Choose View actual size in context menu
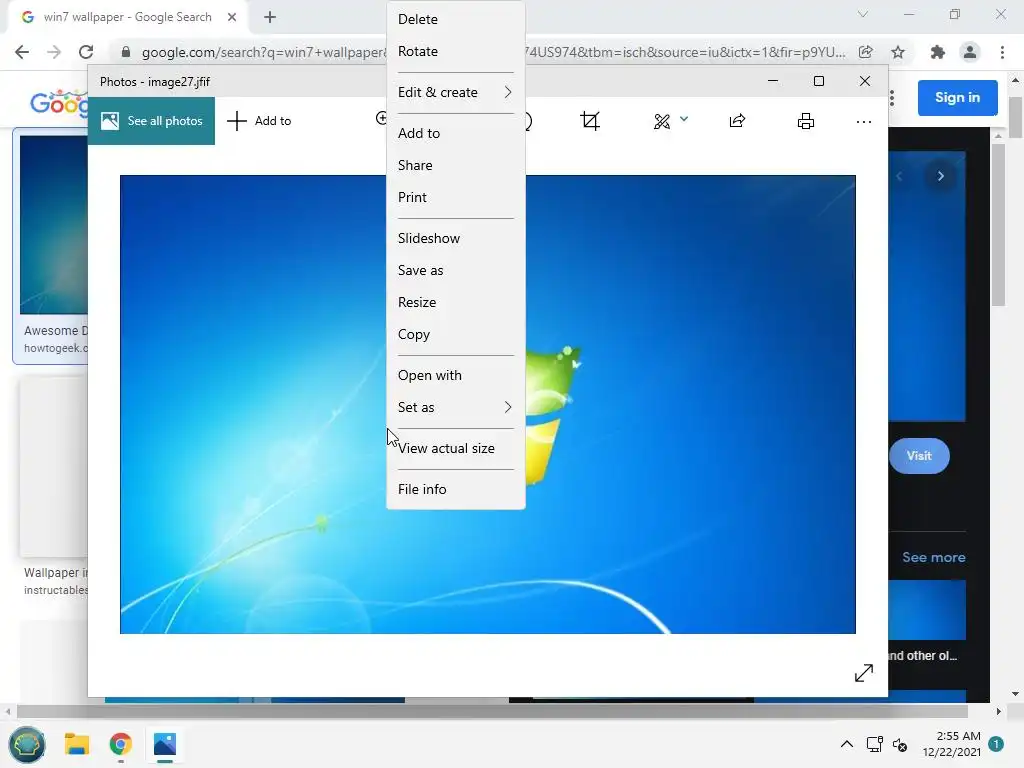Viewport: 1024px width, 768px height. (456, 449)
